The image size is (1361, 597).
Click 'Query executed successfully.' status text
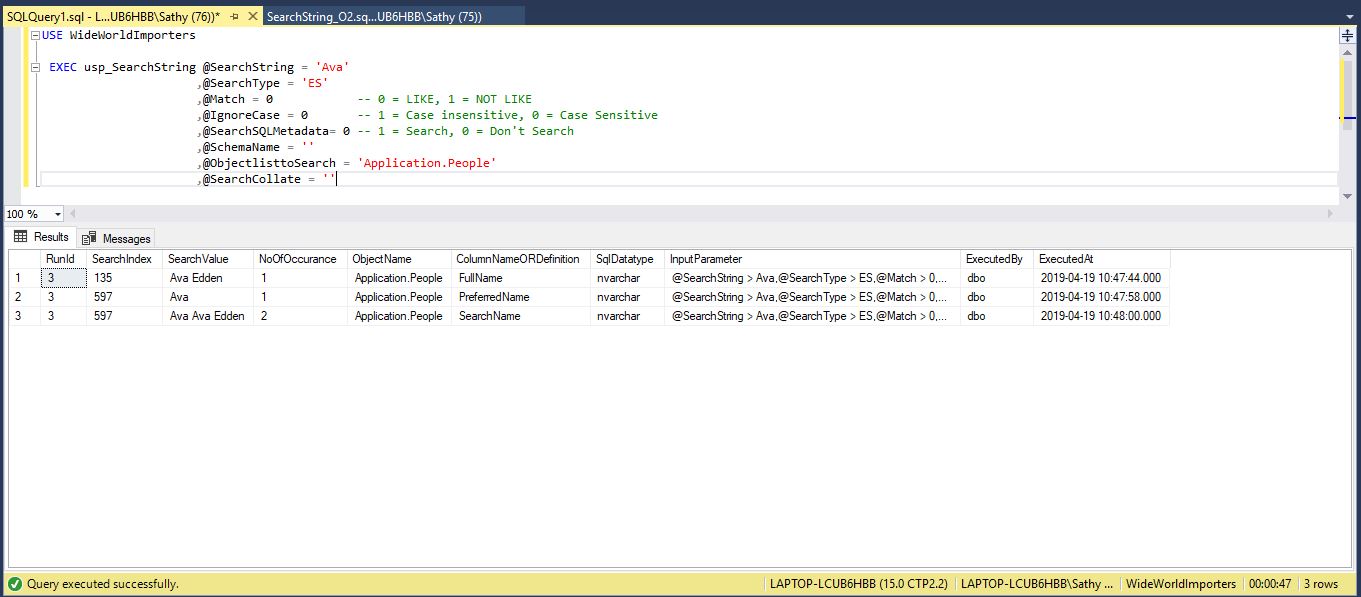pos(103,584)
